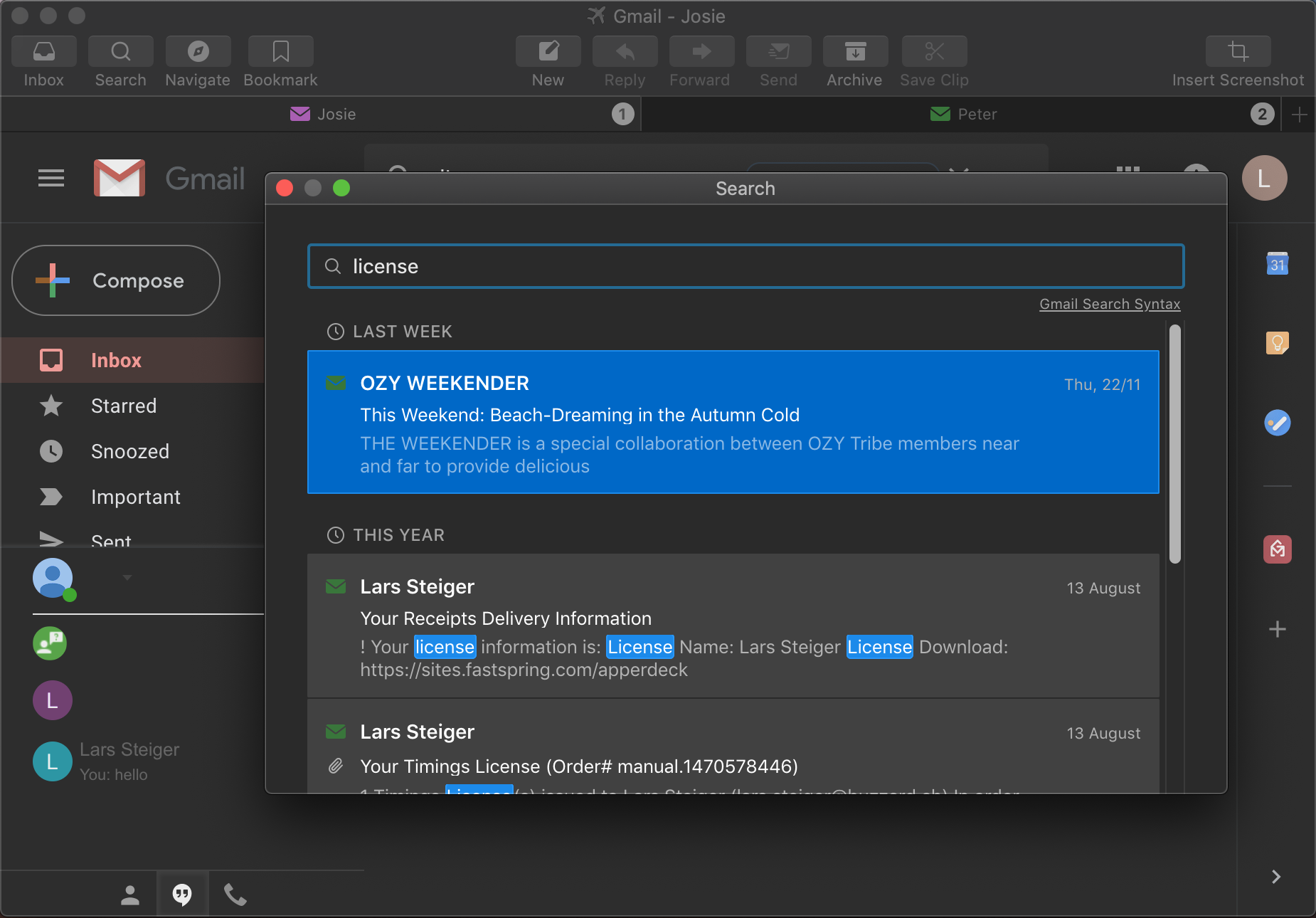Click the Save Clip scissors icon
The height and width of the screenshot is (918, 1316).
pos(934,52)
